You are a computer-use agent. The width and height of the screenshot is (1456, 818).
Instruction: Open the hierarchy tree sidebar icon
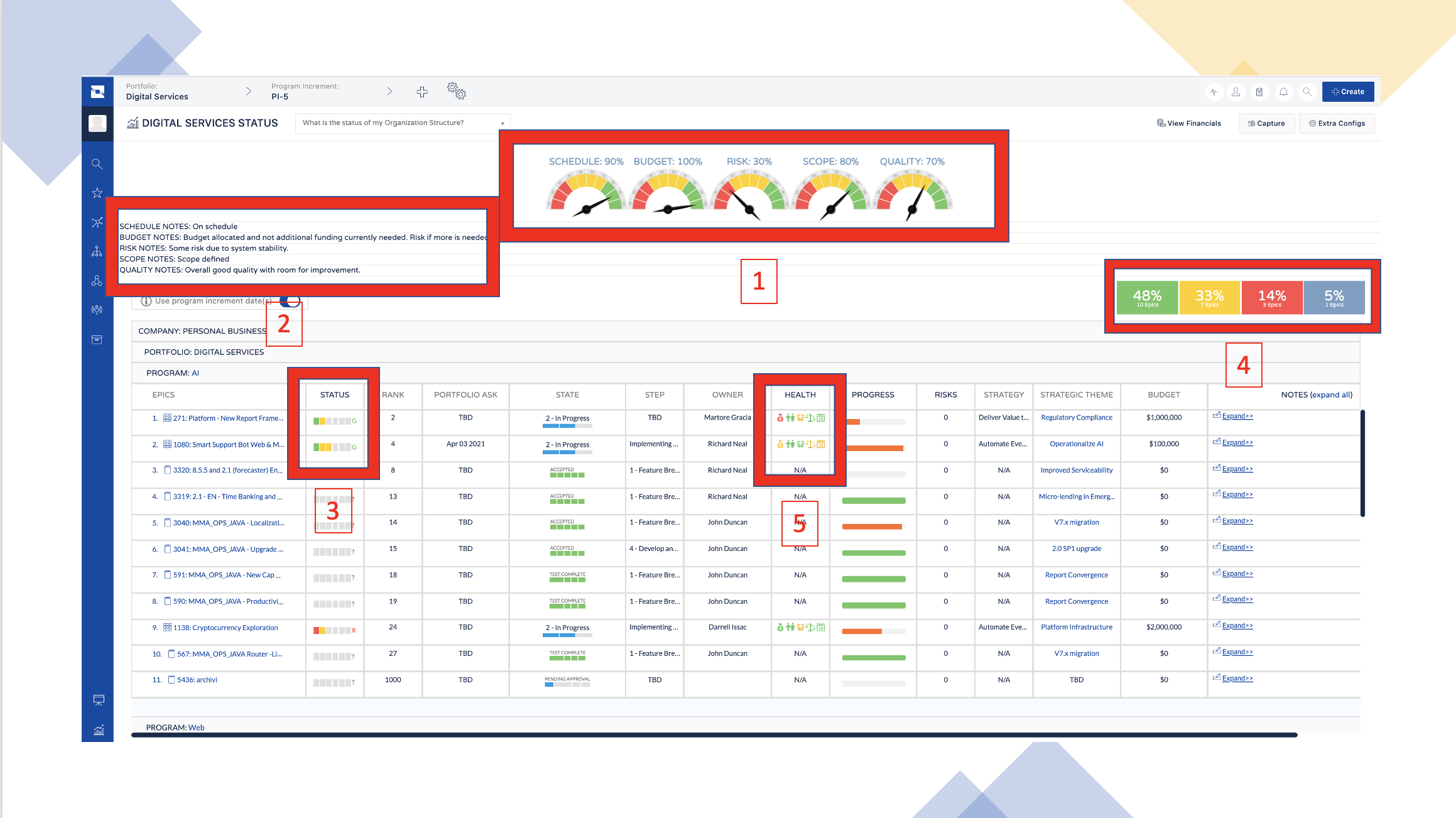97,251
